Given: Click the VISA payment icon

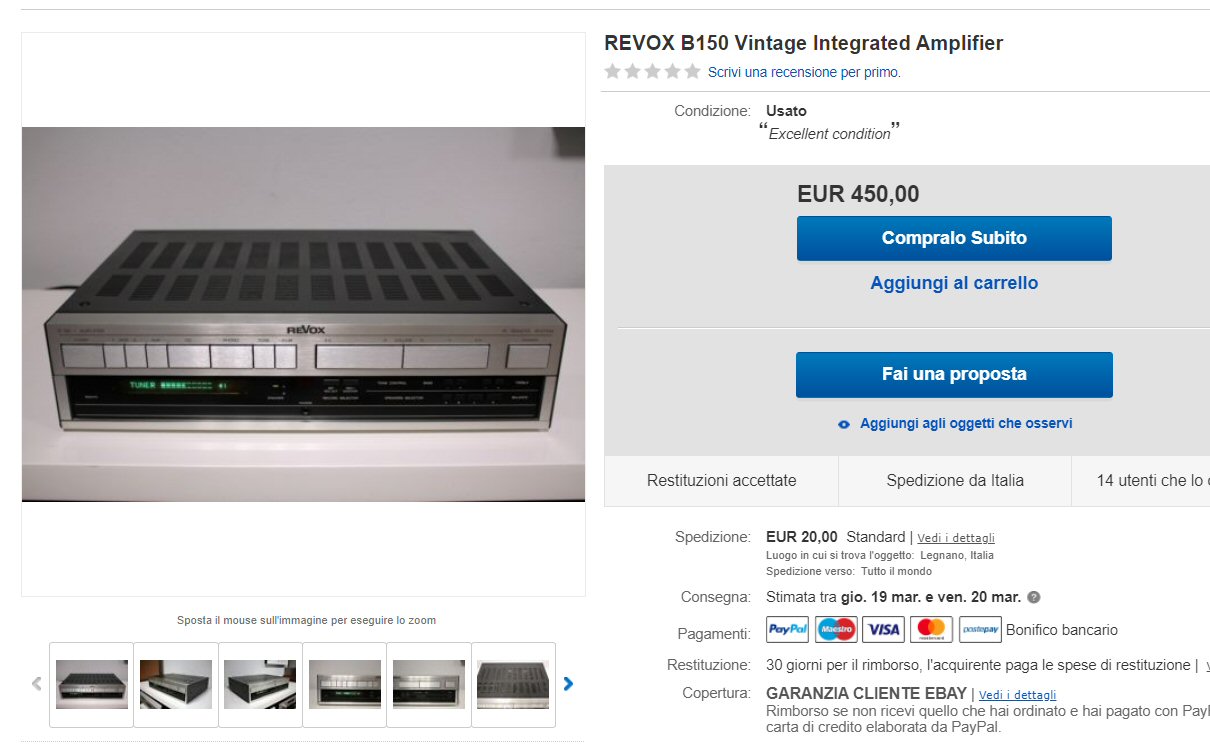Looking at the screenshot, I should point(883,629).
